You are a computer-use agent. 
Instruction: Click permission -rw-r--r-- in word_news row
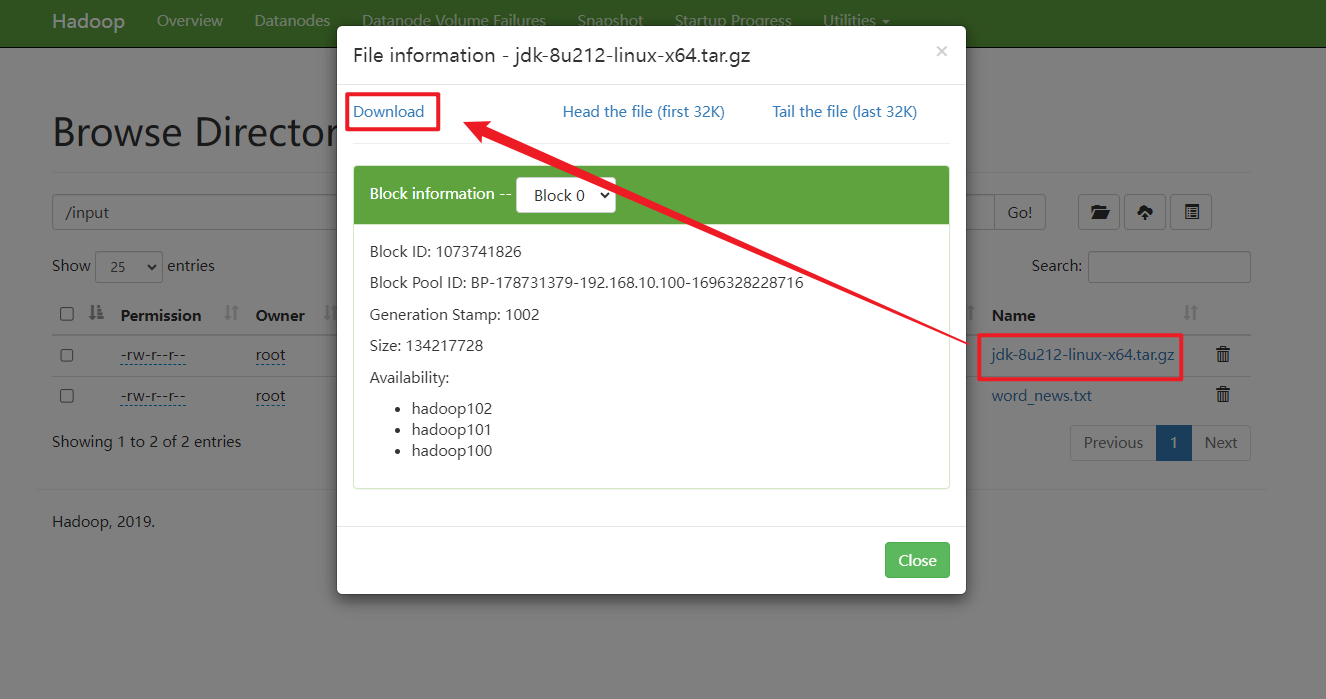pos(153,396)
